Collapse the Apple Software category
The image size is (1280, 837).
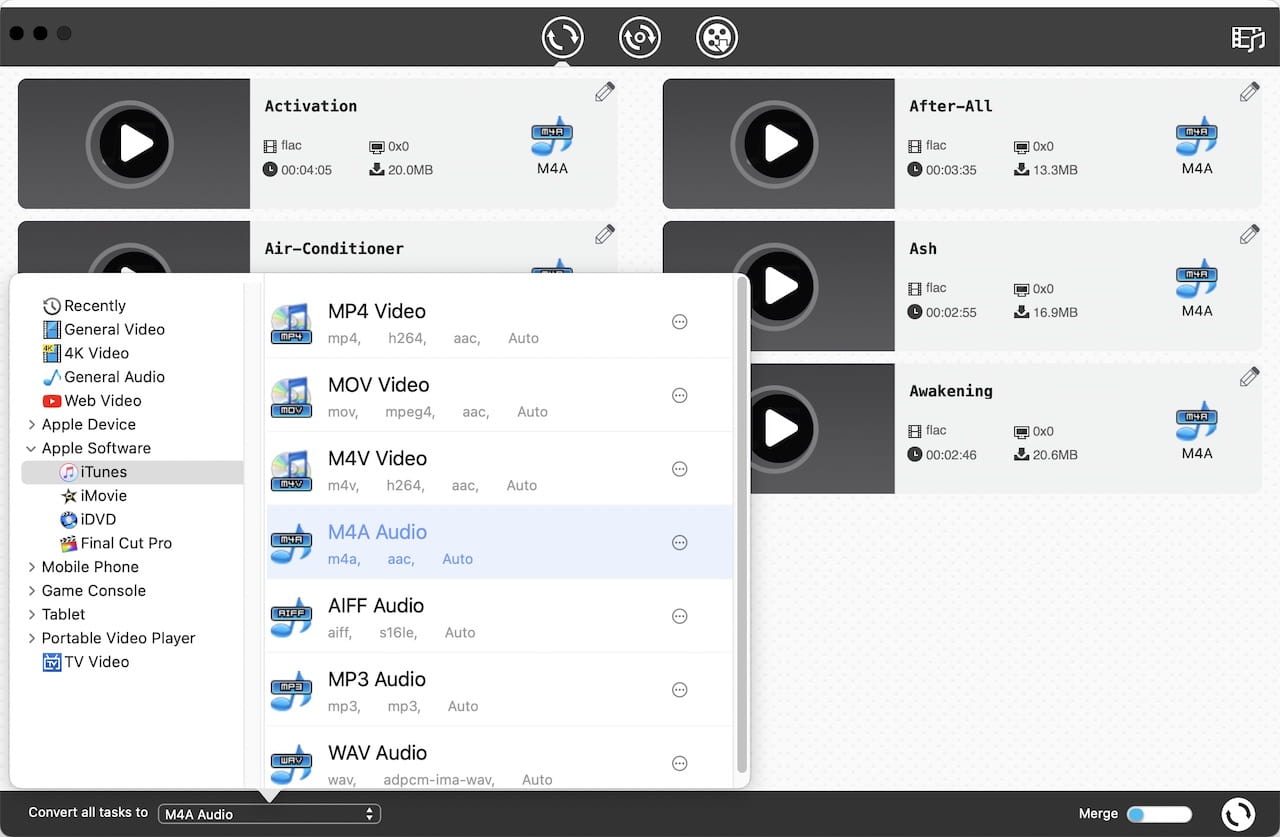click(x=32, y=449)
